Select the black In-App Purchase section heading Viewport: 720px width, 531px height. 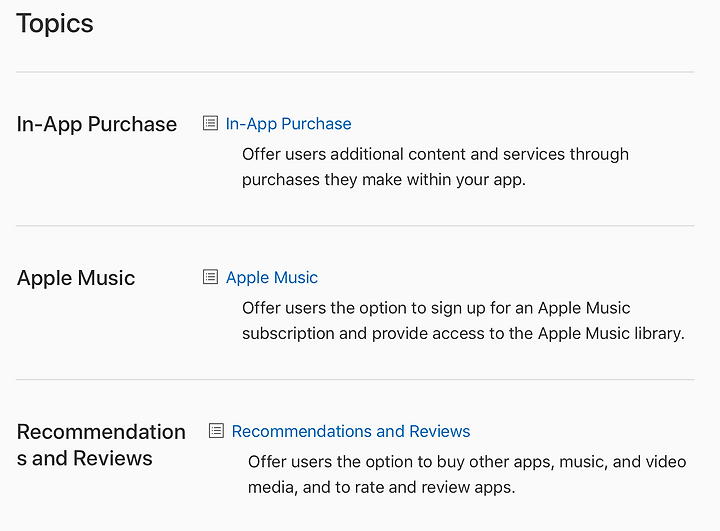tap(97, 124)
